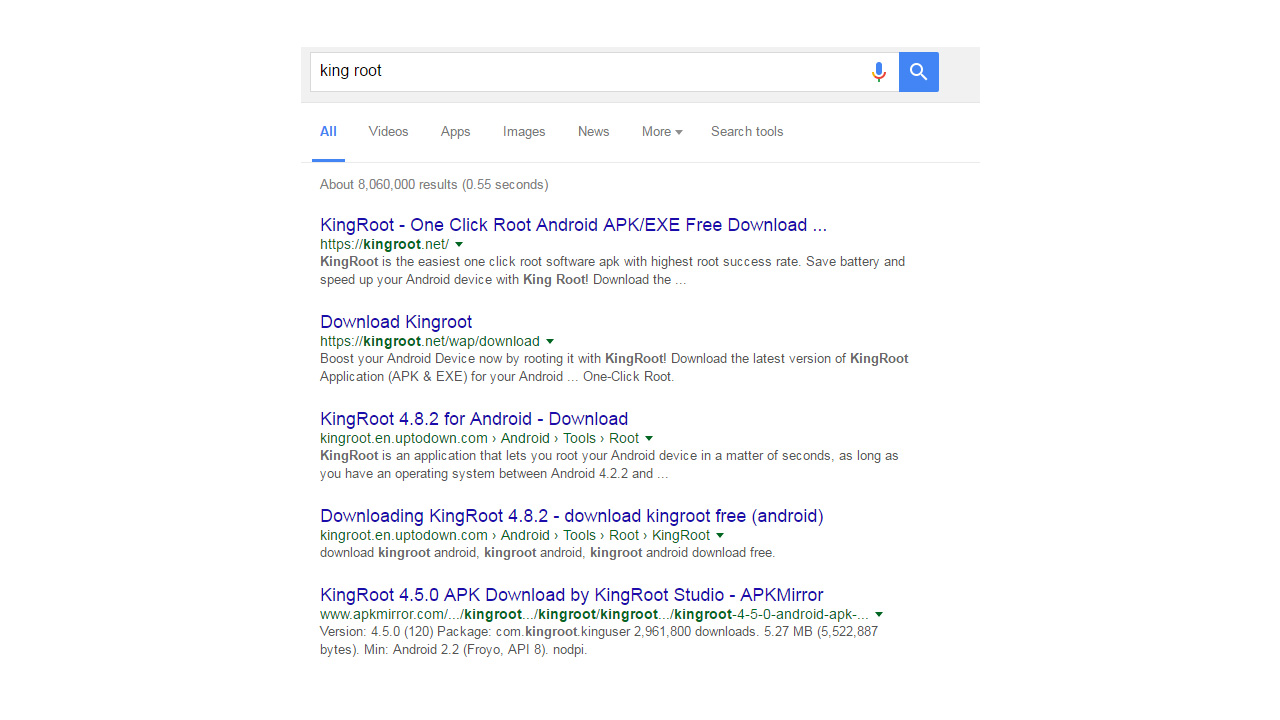Switch to the Apps tab
This screenshot has width=1280, height=720.
pyautogui.click(x=455, y=132)
